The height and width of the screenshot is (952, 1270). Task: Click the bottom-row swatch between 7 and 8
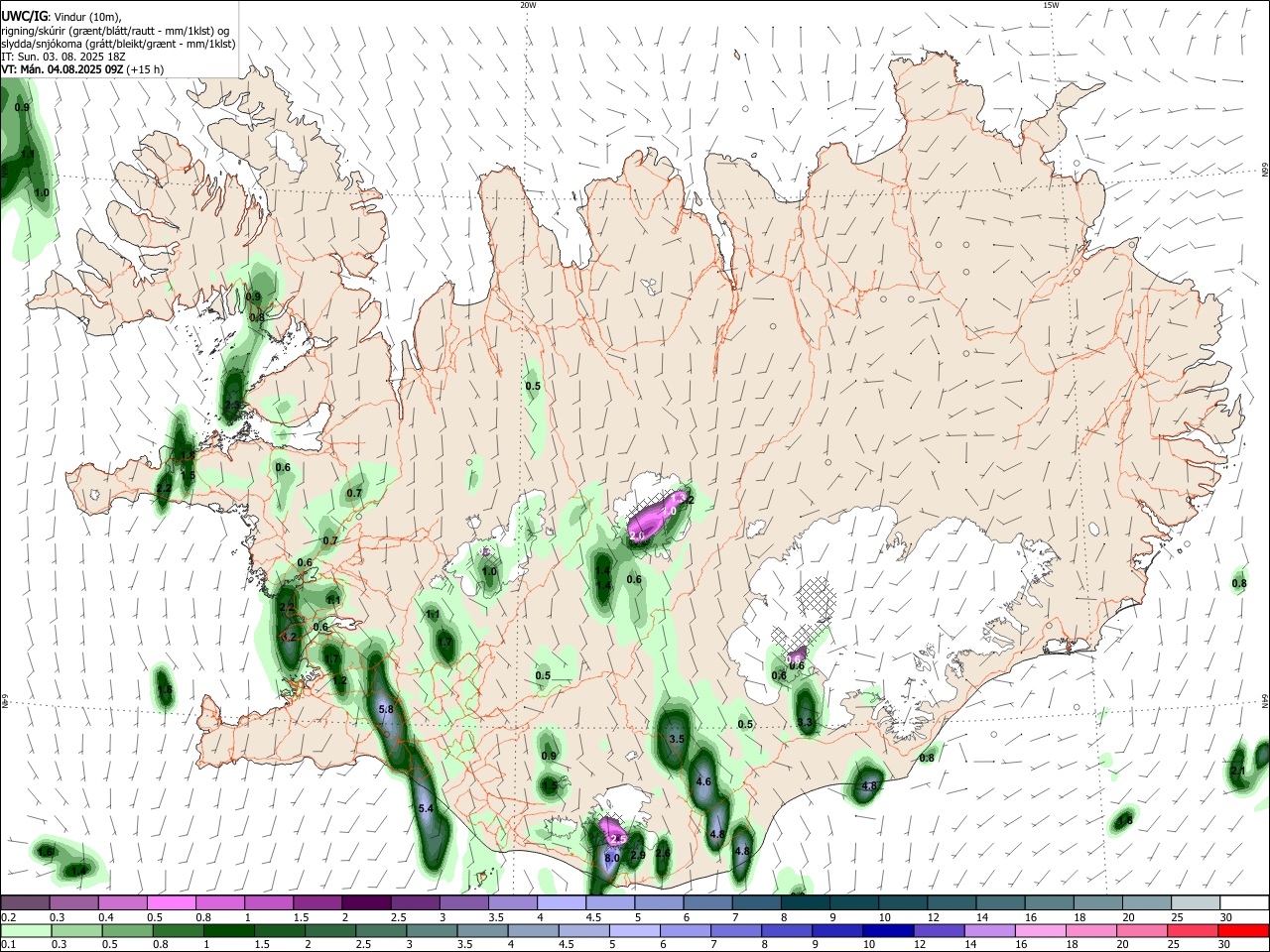click(735, 931)
